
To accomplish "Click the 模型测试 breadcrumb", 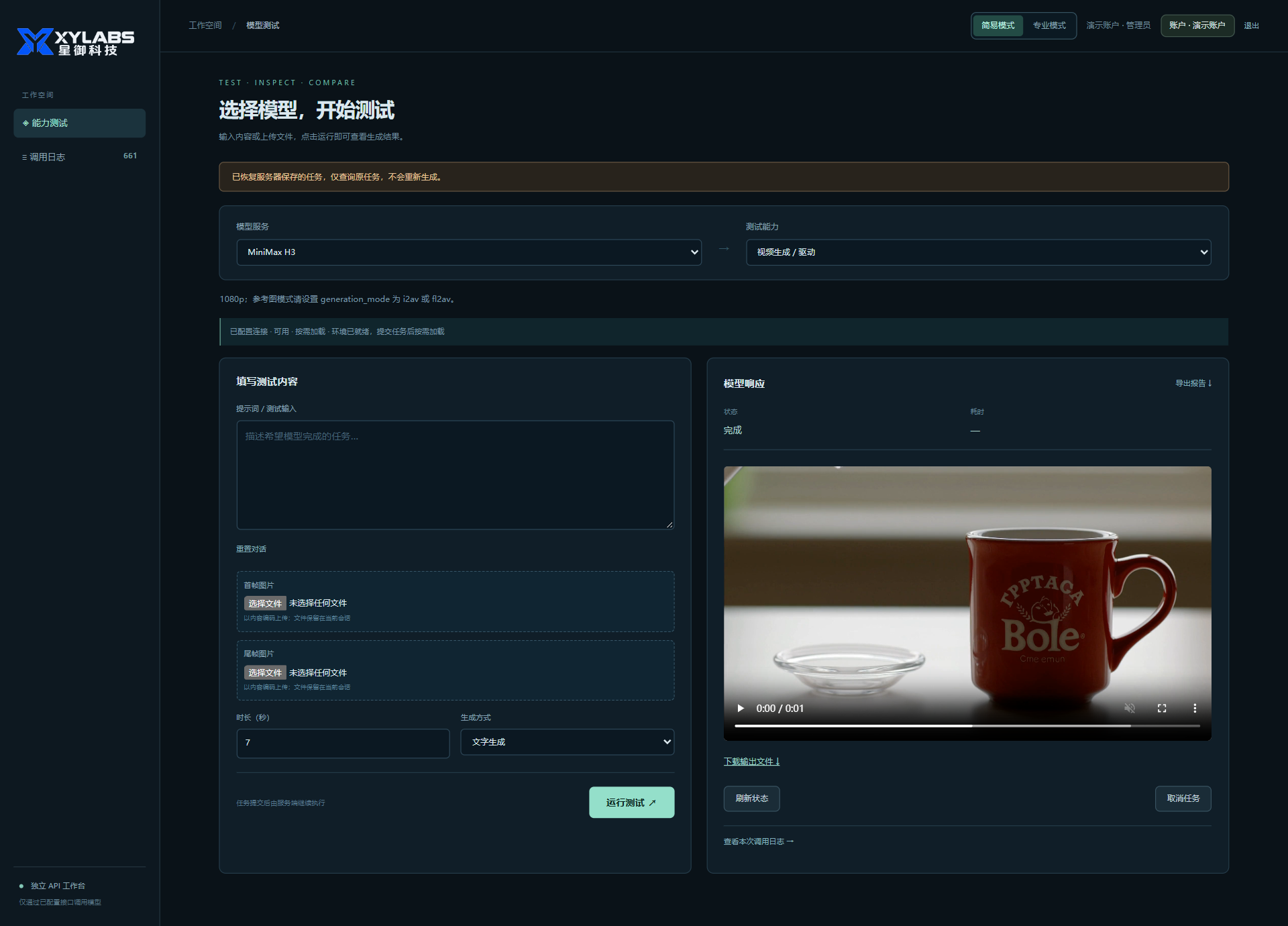I will pyautogui.click(x=263, y=25).
